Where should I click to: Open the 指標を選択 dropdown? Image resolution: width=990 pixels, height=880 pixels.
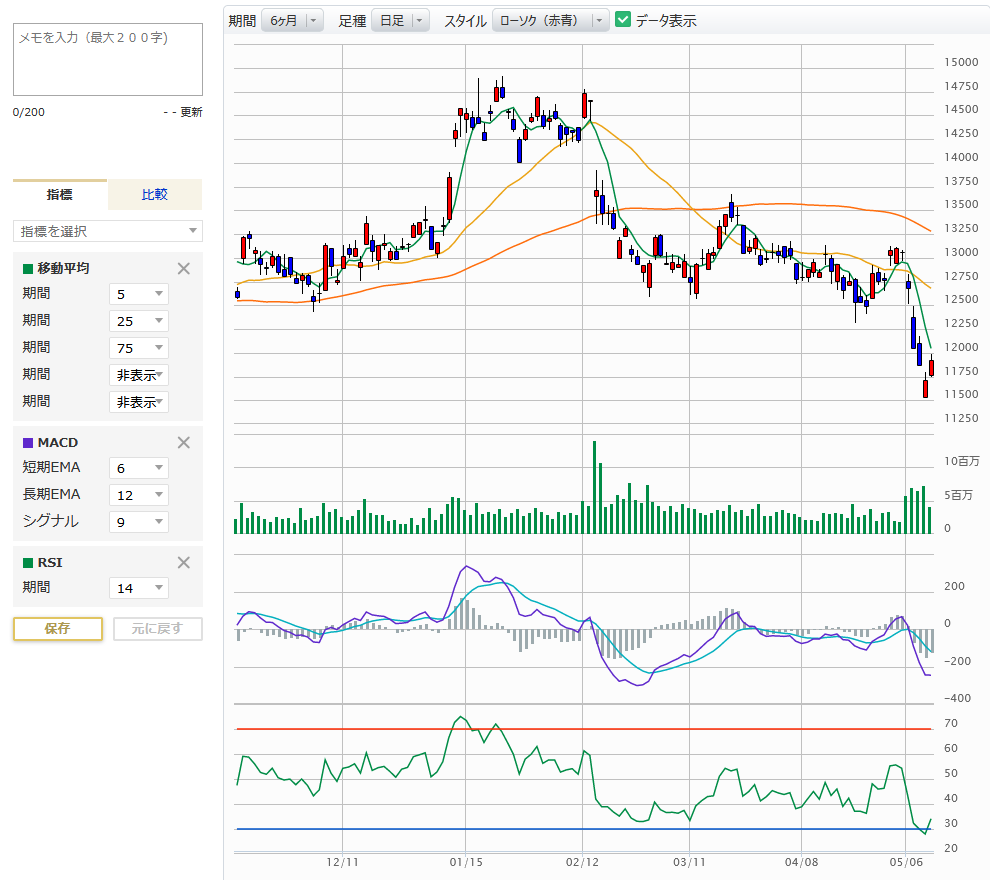pyautogui.click(x=108, y=231)
